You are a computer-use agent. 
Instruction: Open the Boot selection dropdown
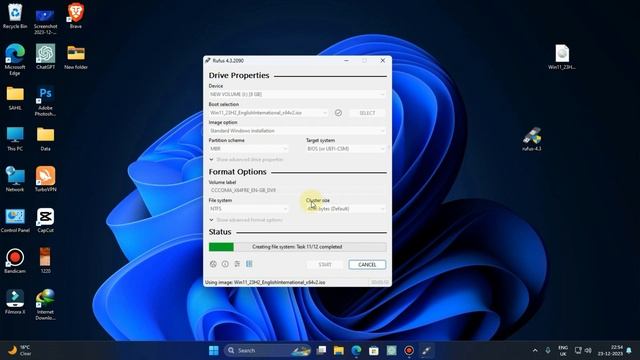(269, 113)
